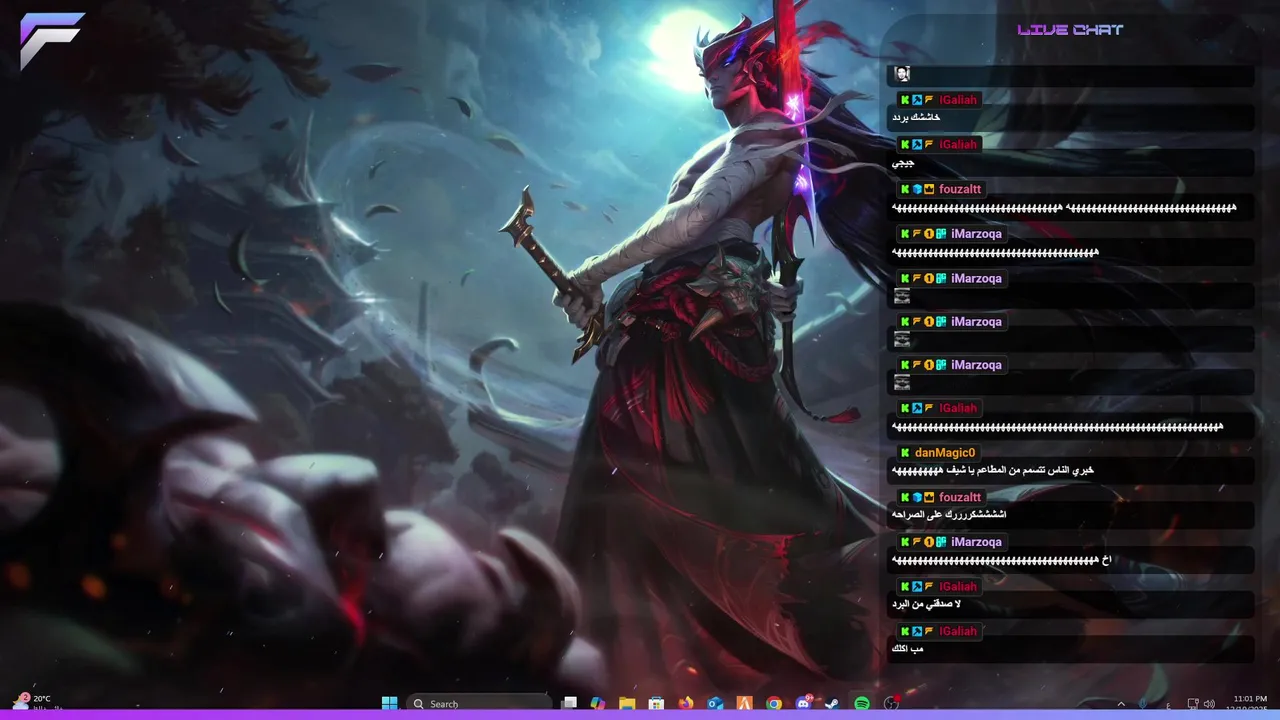Open the 20°C weather widget

(35, 703)
